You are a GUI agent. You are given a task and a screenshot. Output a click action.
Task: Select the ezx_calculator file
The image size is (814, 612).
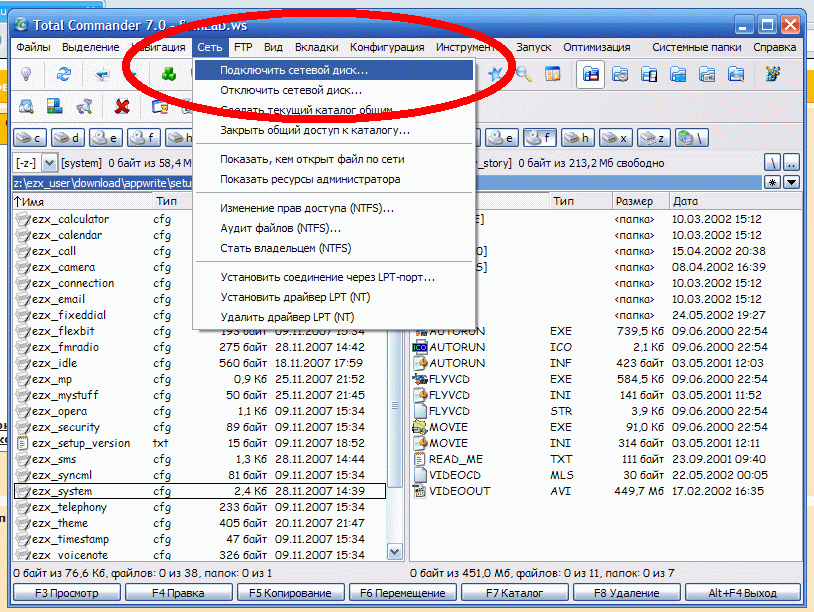(x=71, y=219)
